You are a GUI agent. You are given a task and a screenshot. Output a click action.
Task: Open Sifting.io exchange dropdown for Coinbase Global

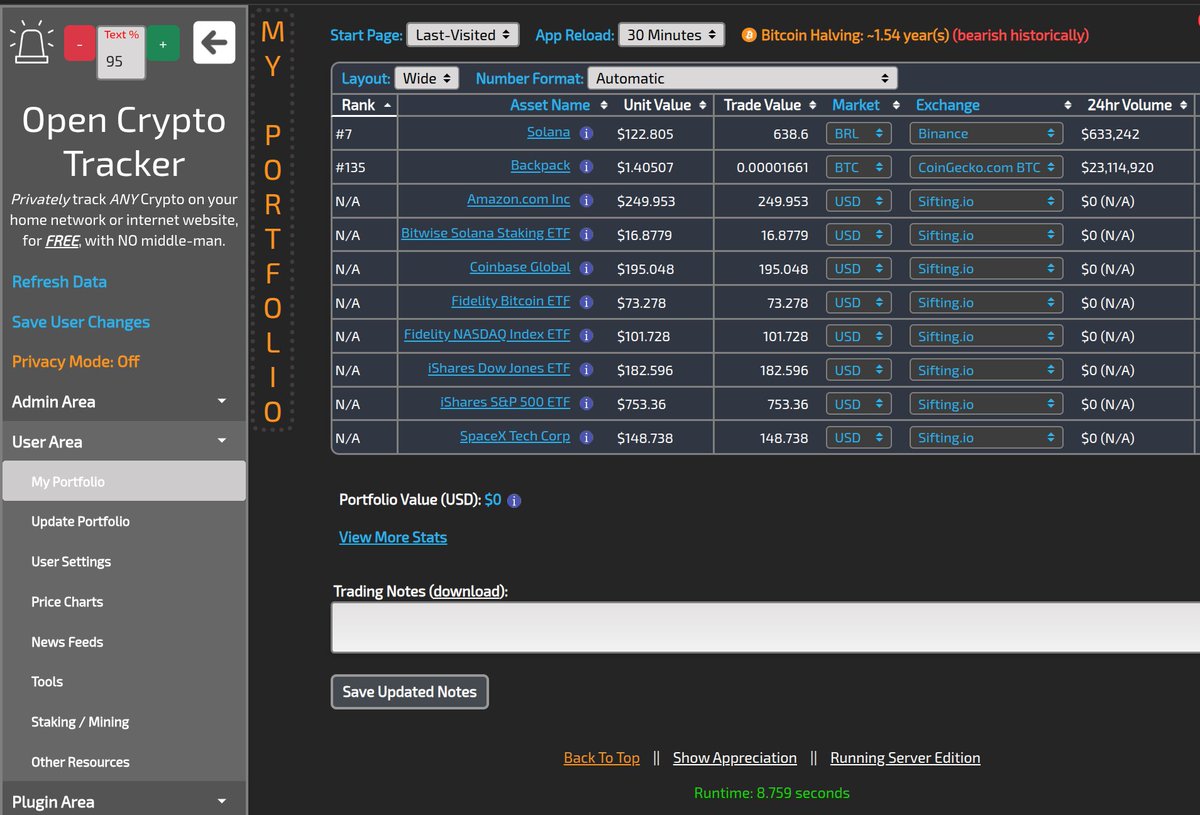[x=986, y=269]
